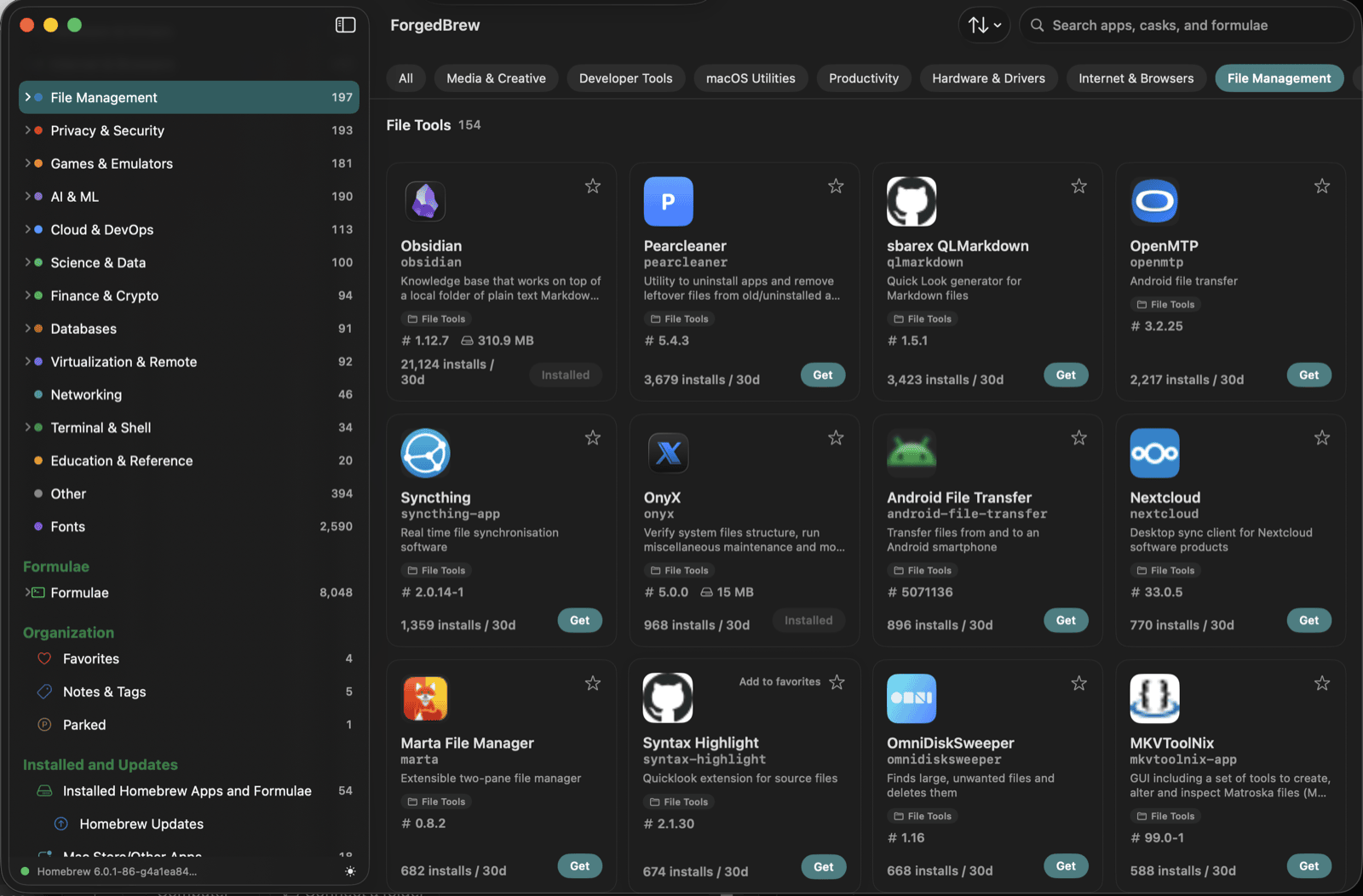Image resolution: width=1363 pixels, height=896 pixels.
Task: Open the sbarex QLMarkdown GitHub icon
Action: (912, 202)
